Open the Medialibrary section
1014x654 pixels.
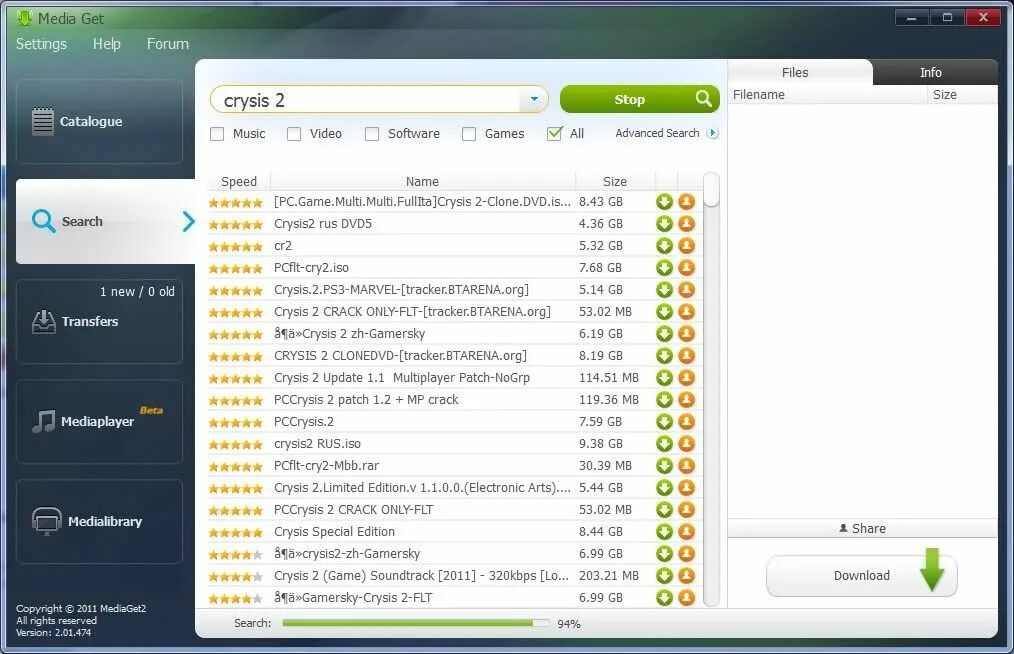(100, 521)
